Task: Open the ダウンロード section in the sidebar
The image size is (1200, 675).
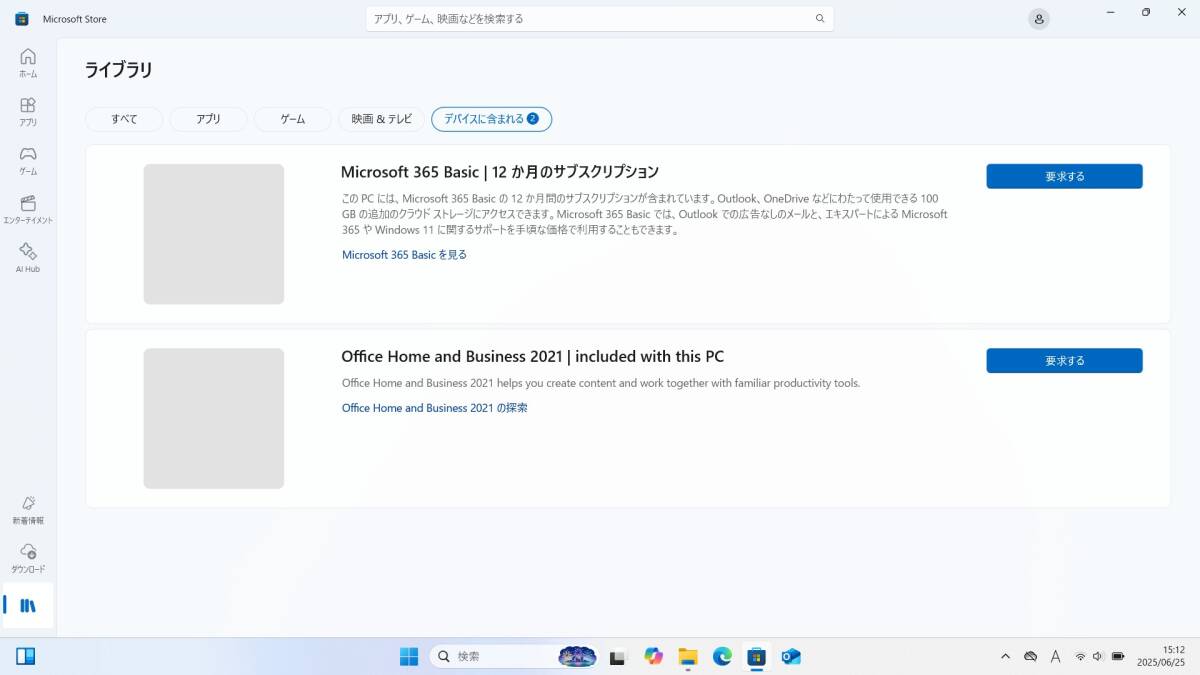Action: [x=27, y=557]
